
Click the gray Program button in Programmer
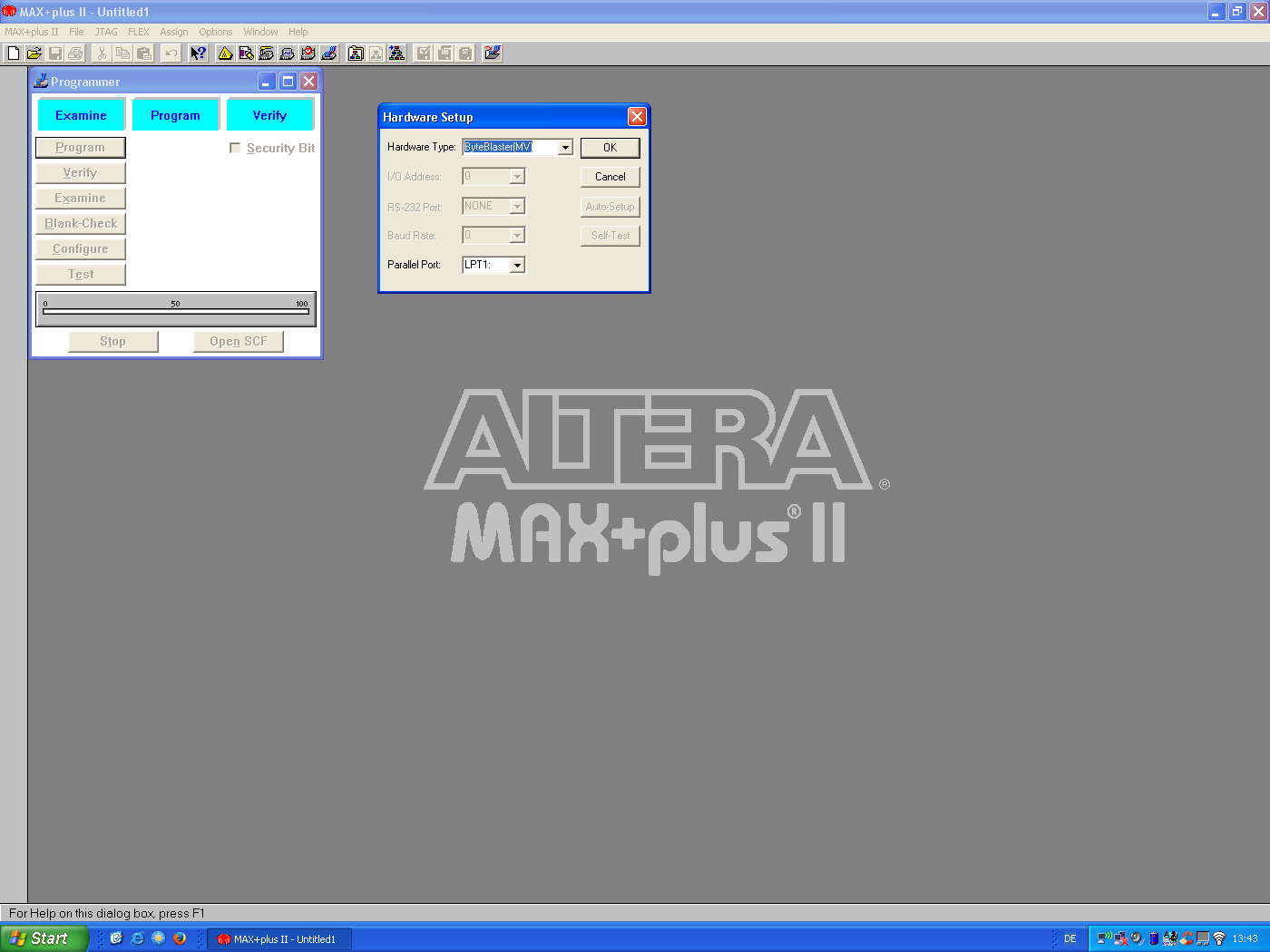(x=81, y=147)
